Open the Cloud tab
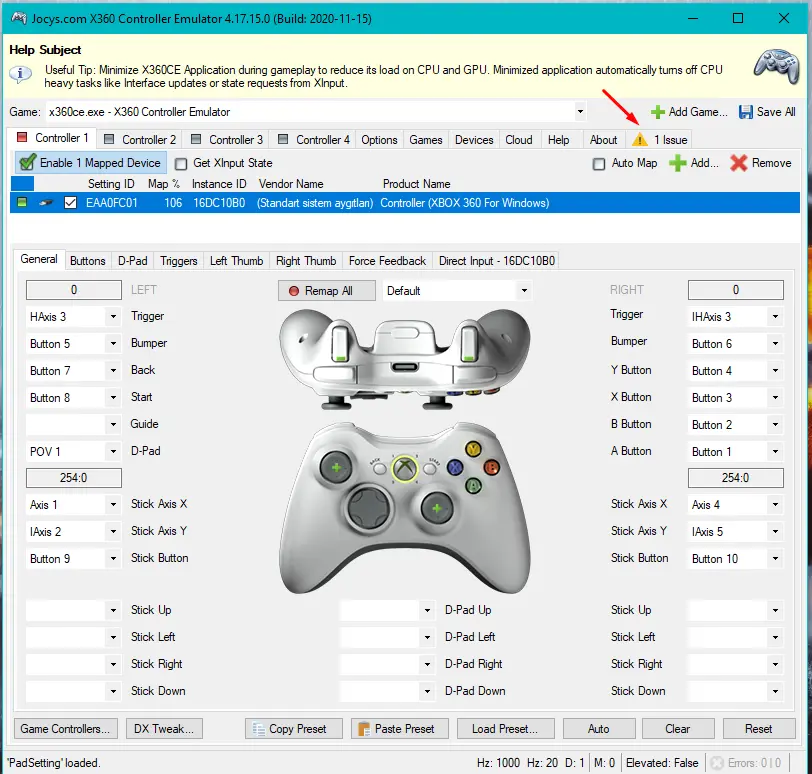The image size is (812, 774). 519,140
